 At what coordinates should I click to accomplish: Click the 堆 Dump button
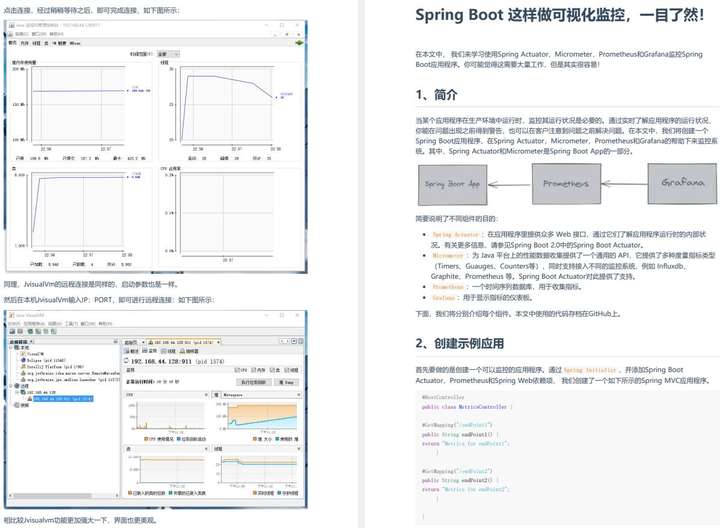(x=286, y=382)
